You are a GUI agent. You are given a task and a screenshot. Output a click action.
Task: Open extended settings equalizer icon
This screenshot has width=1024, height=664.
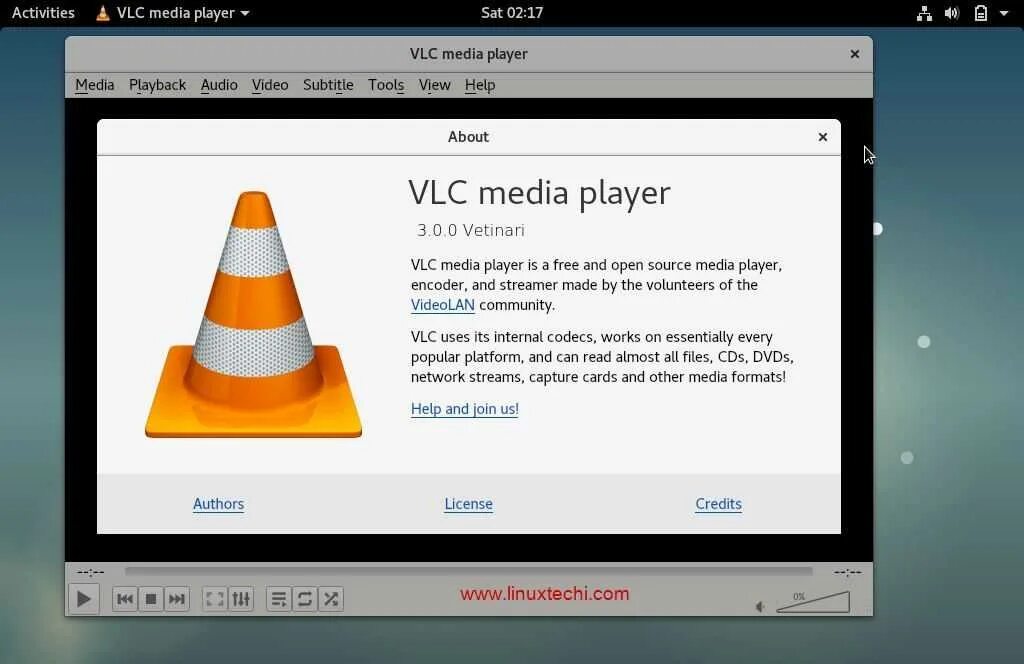241,599
